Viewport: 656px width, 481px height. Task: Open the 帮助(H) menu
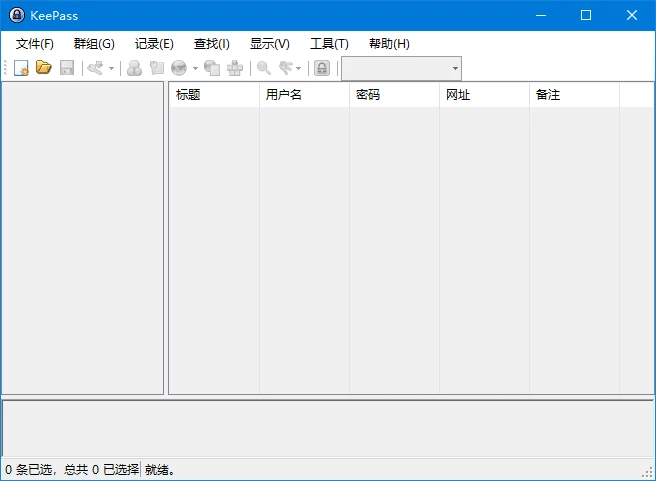tap(389, 43)
